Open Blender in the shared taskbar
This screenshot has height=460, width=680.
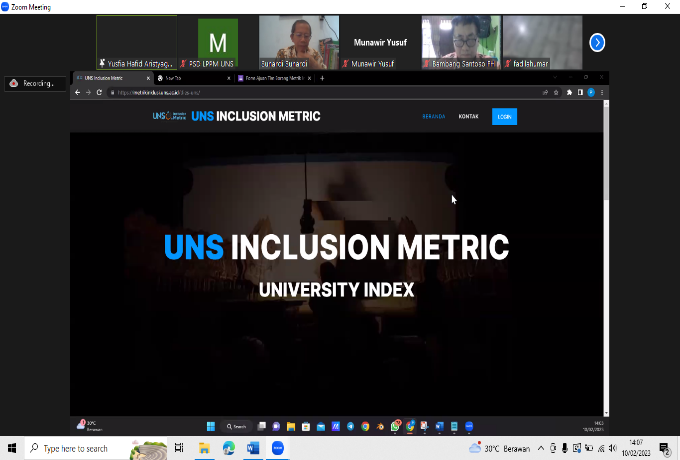tap(380, 426)
